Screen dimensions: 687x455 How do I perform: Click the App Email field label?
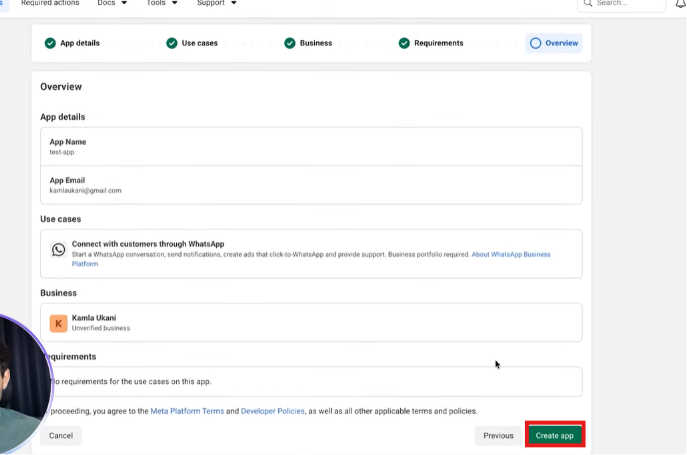[x=67, y=180]
